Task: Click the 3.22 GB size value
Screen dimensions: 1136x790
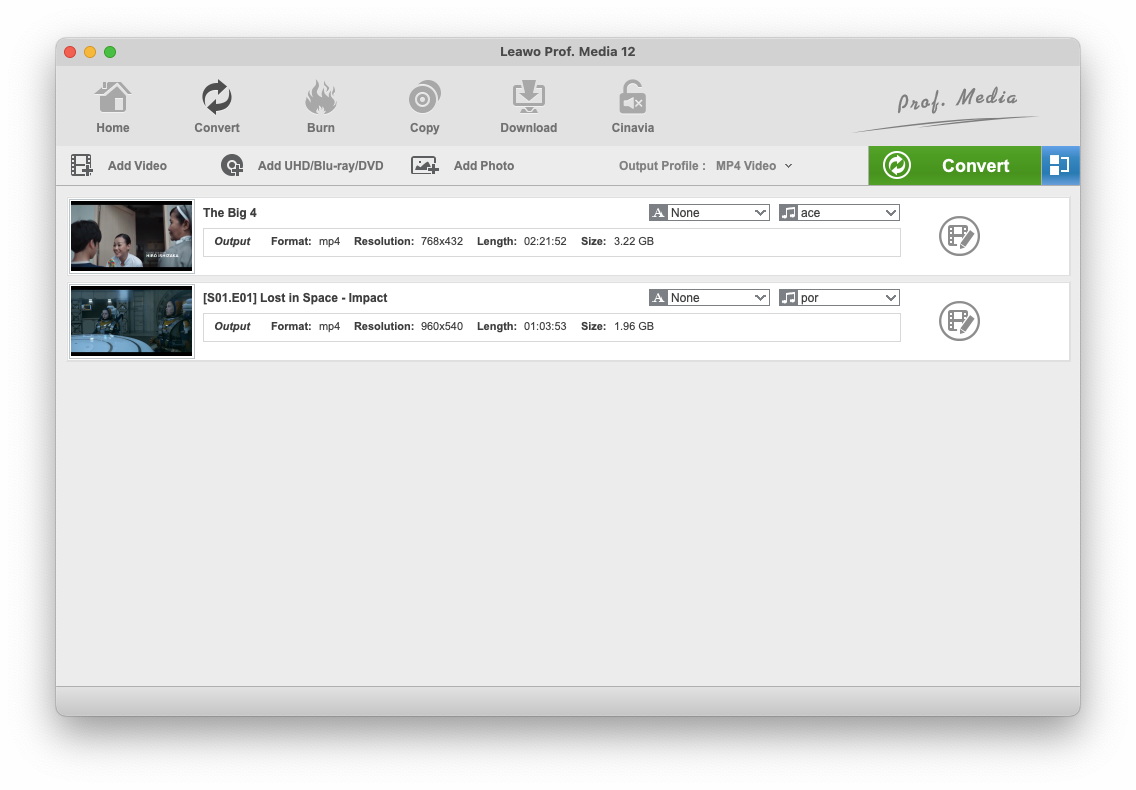Action: coord(633,241)
